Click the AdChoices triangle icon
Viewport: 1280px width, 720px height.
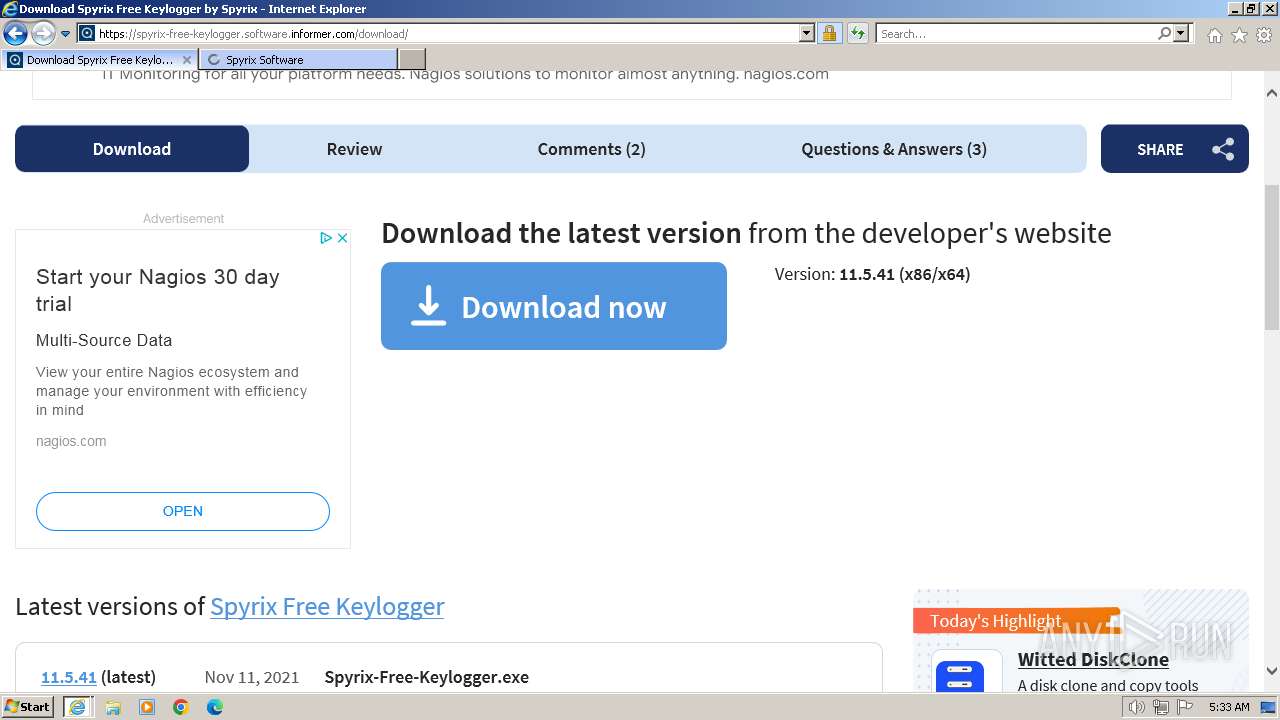(x=325, y=238)
